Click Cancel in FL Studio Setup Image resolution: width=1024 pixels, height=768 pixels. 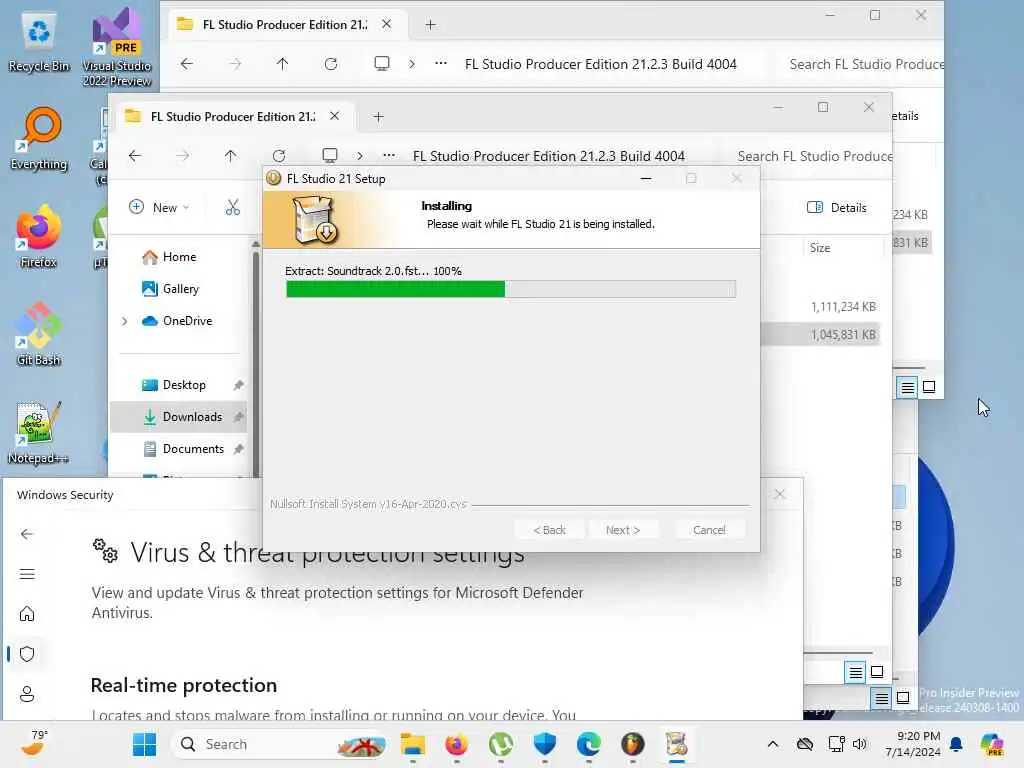[709, 530]
